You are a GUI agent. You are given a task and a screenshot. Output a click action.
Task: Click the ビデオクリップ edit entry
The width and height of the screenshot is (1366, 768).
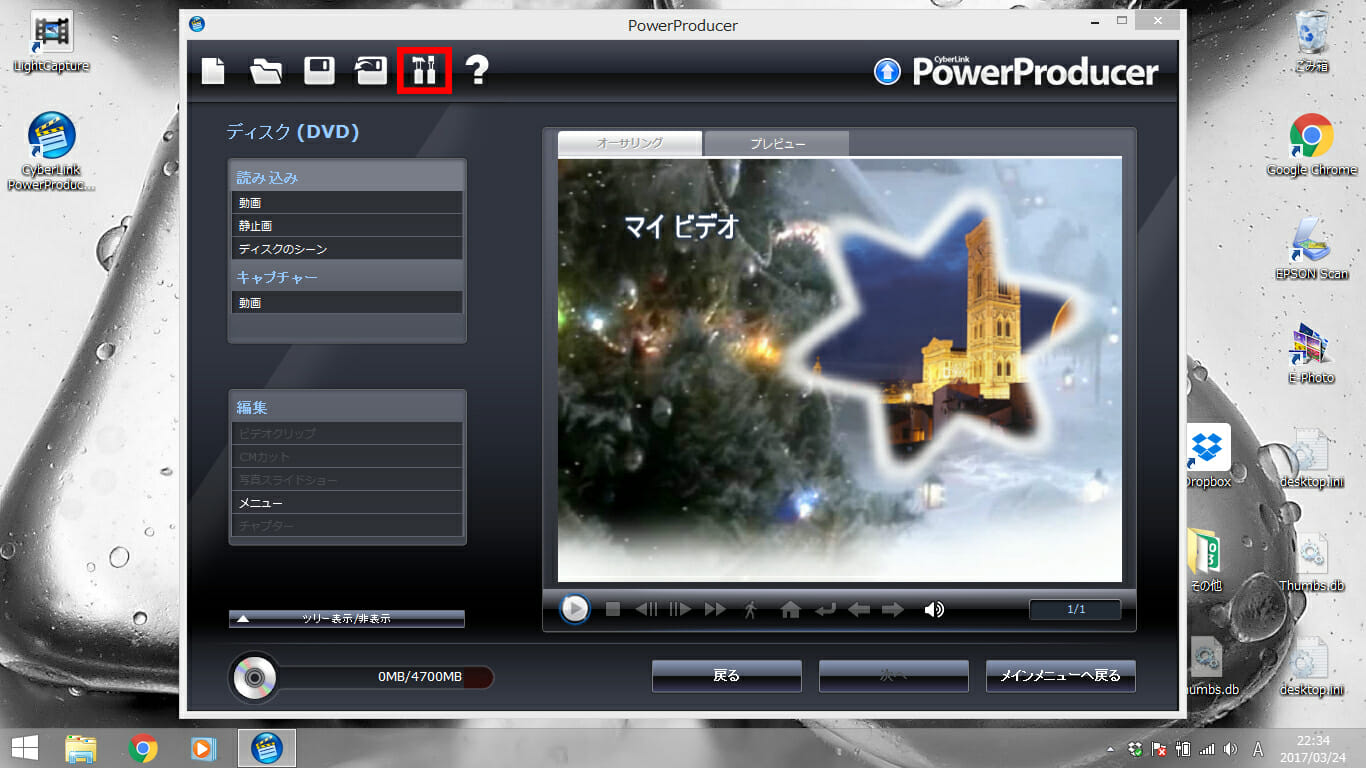click(x=347, y=433)
